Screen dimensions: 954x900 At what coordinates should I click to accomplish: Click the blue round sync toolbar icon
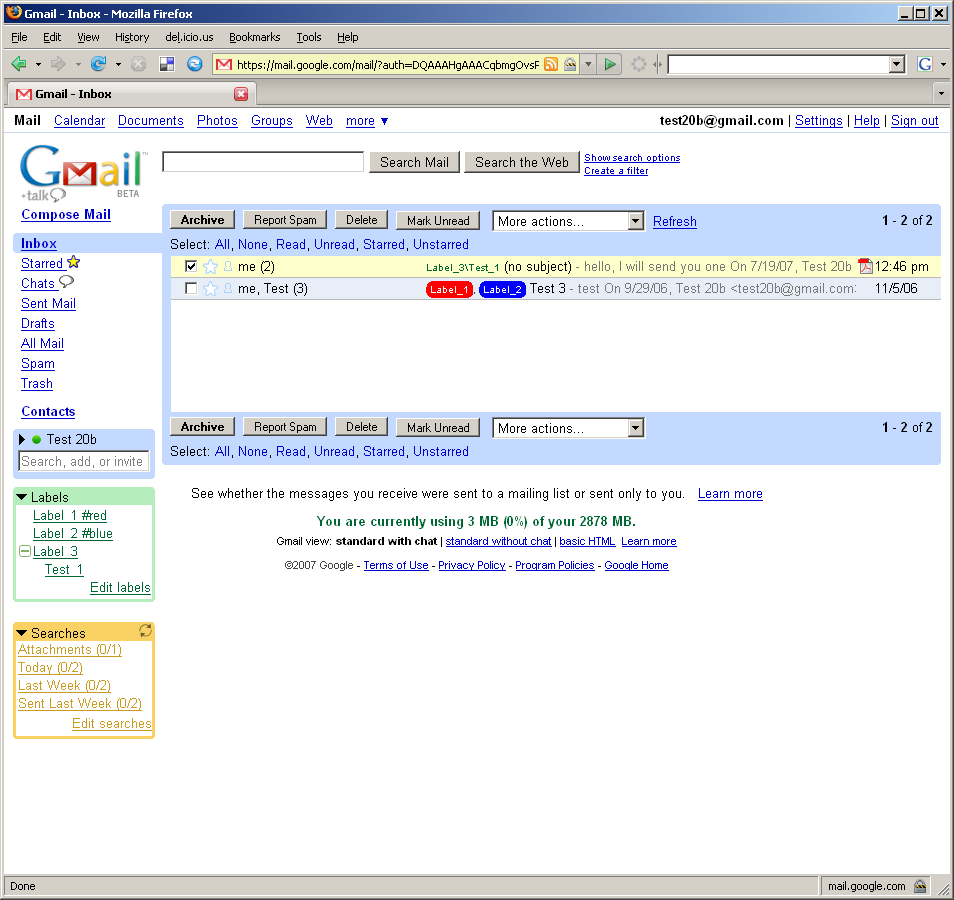195,64
